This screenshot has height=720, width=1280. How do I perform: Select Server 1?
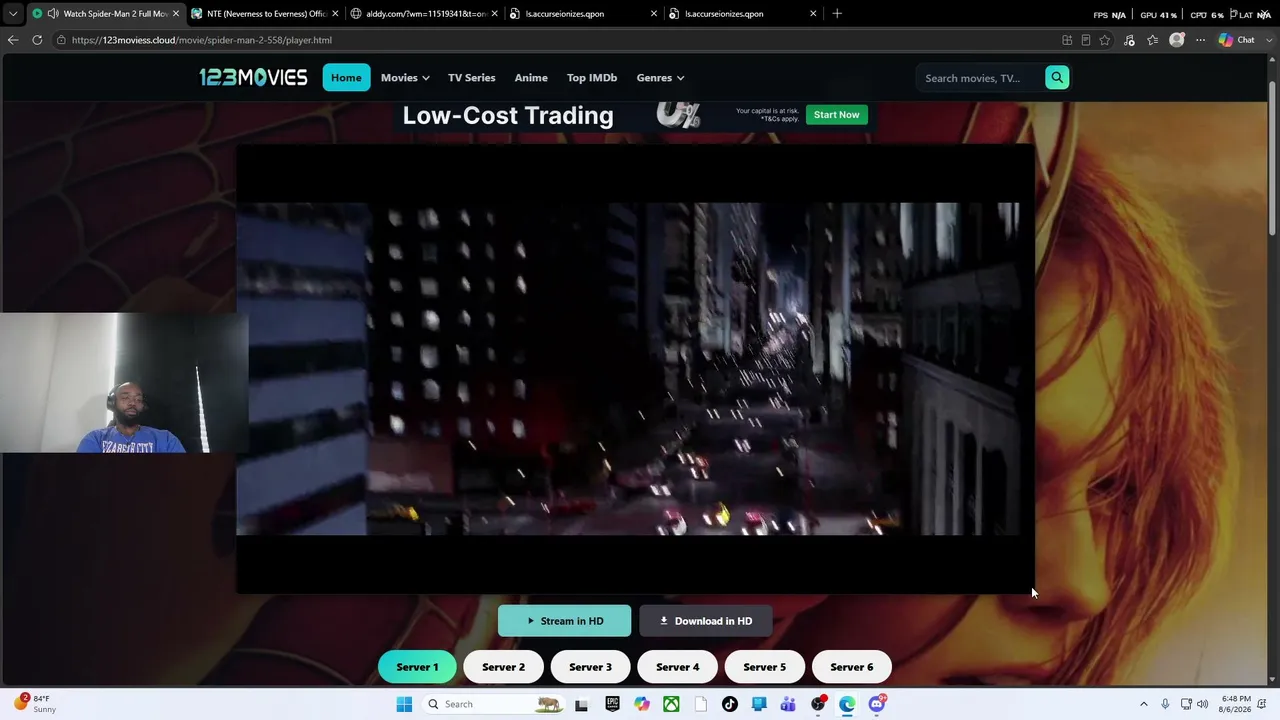click(417, 667)
